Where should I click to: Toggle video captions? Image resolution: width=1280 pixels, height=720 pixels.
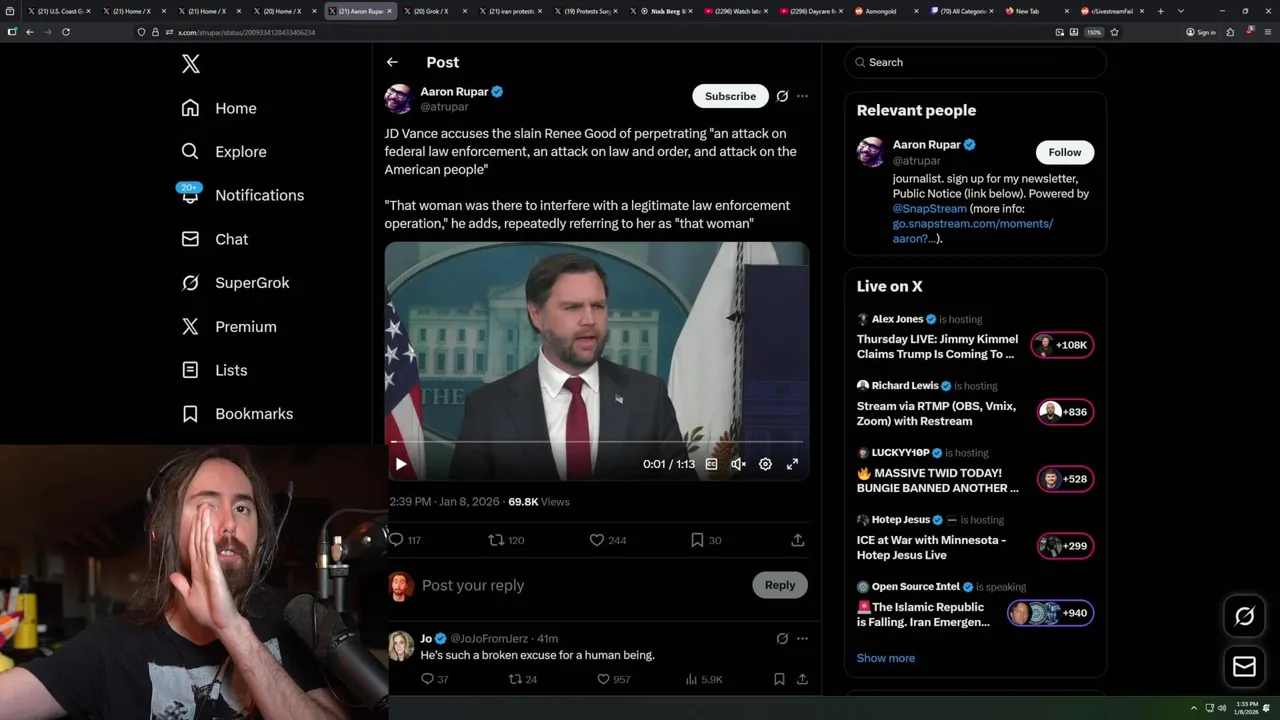click(711, 464)
